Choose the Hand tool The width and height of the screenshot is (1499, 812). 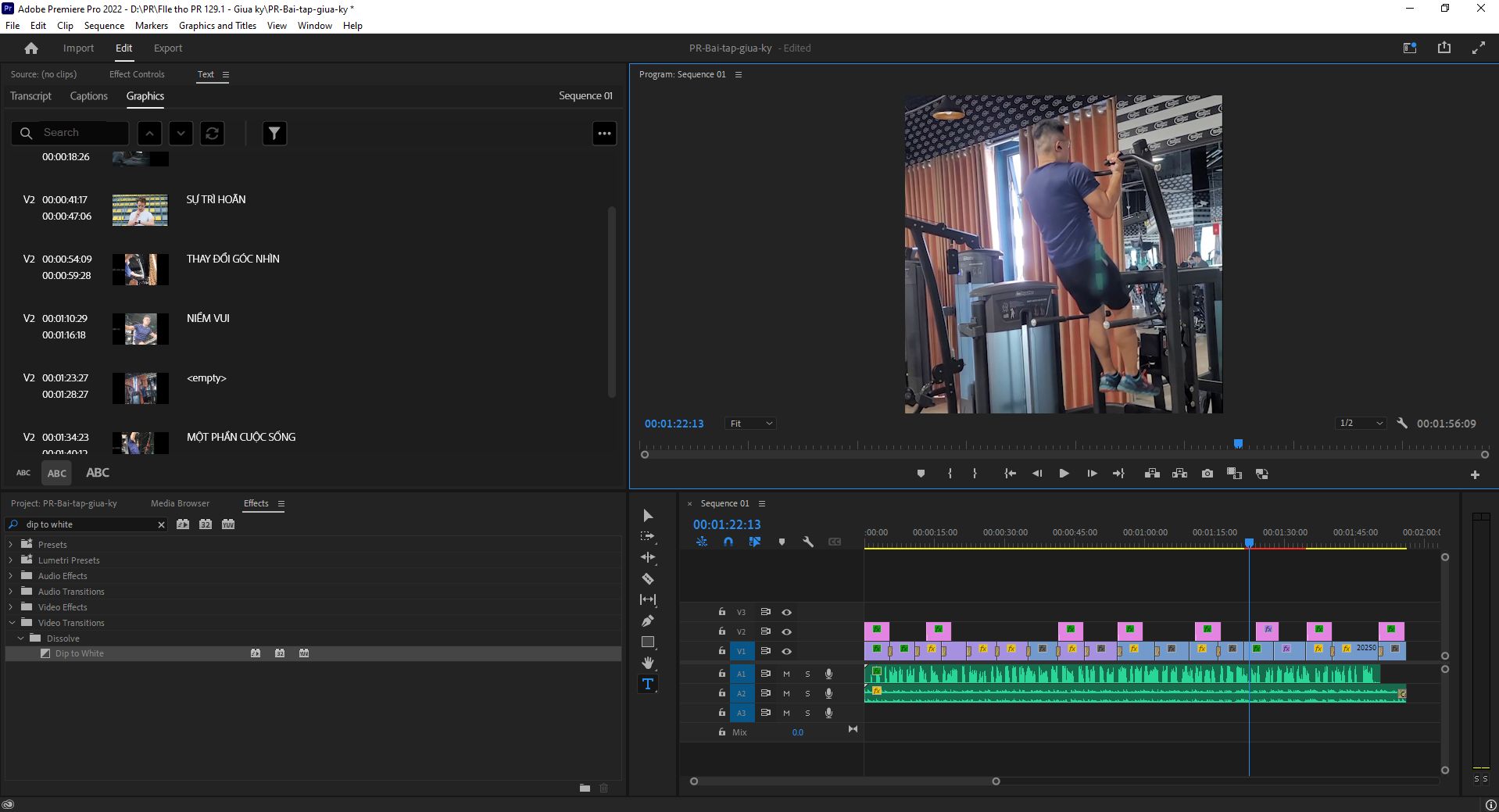(x=648, y=663)
